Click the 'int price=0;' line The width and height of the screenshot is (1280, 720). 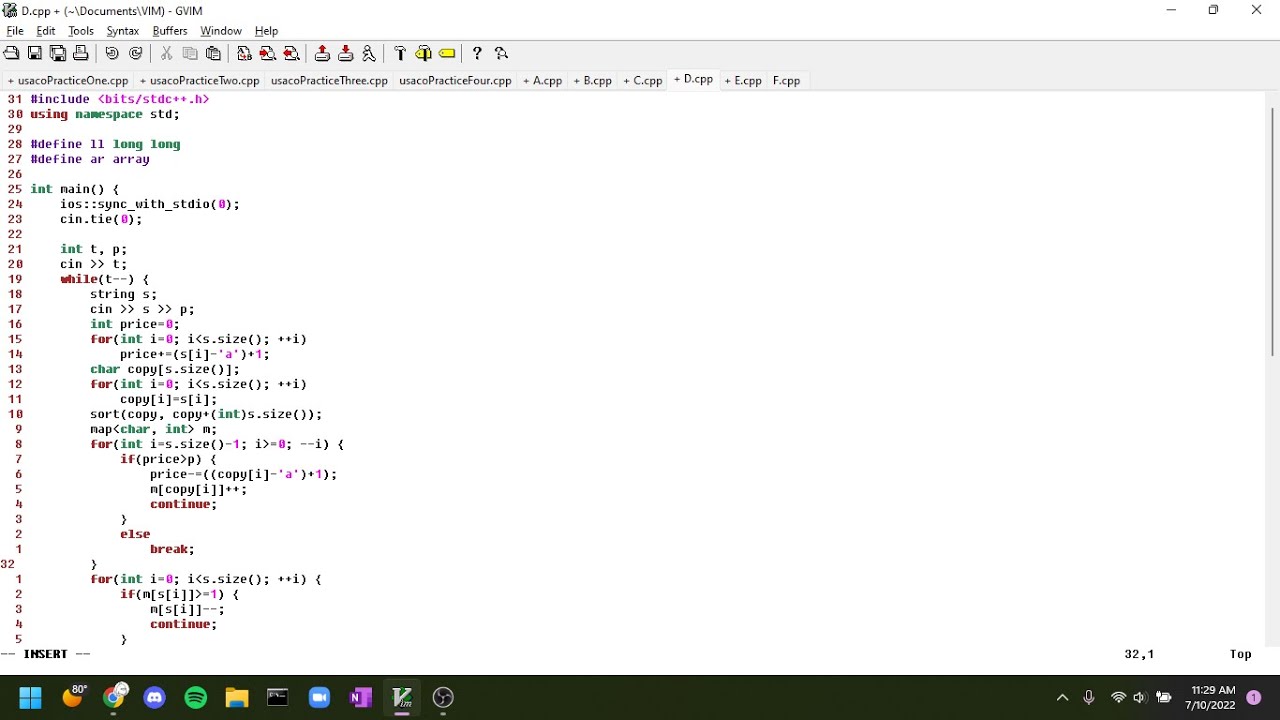135,324
